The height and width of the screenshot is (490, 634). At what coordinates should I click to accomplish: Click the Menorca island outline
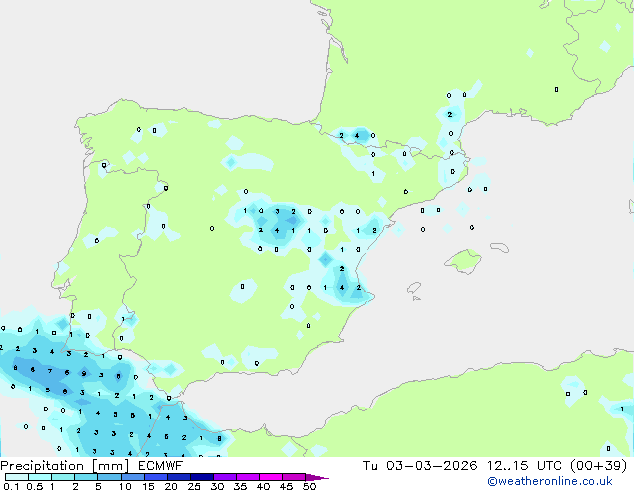[500, 247]
